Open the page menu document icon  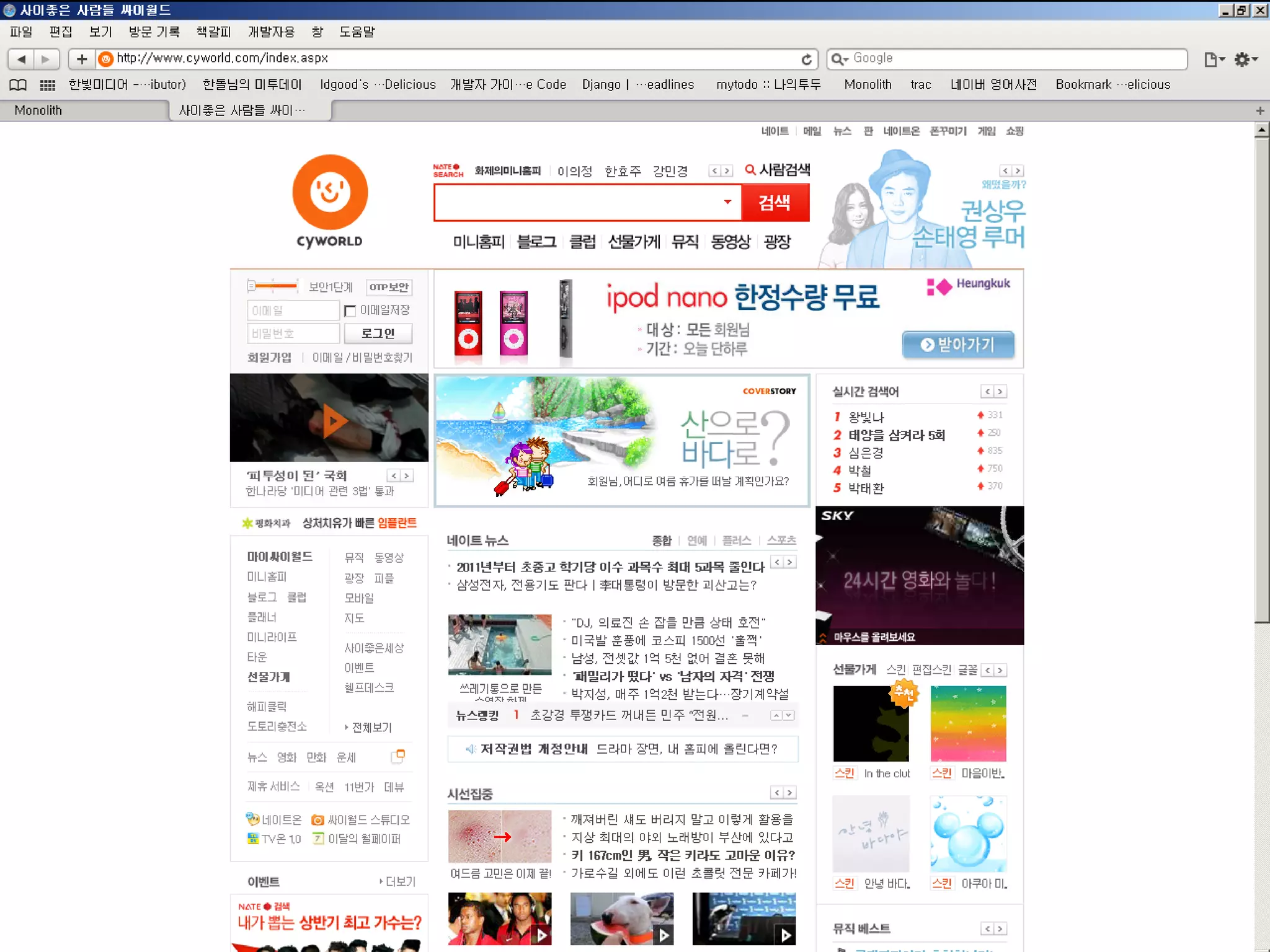coord(1214,59)
